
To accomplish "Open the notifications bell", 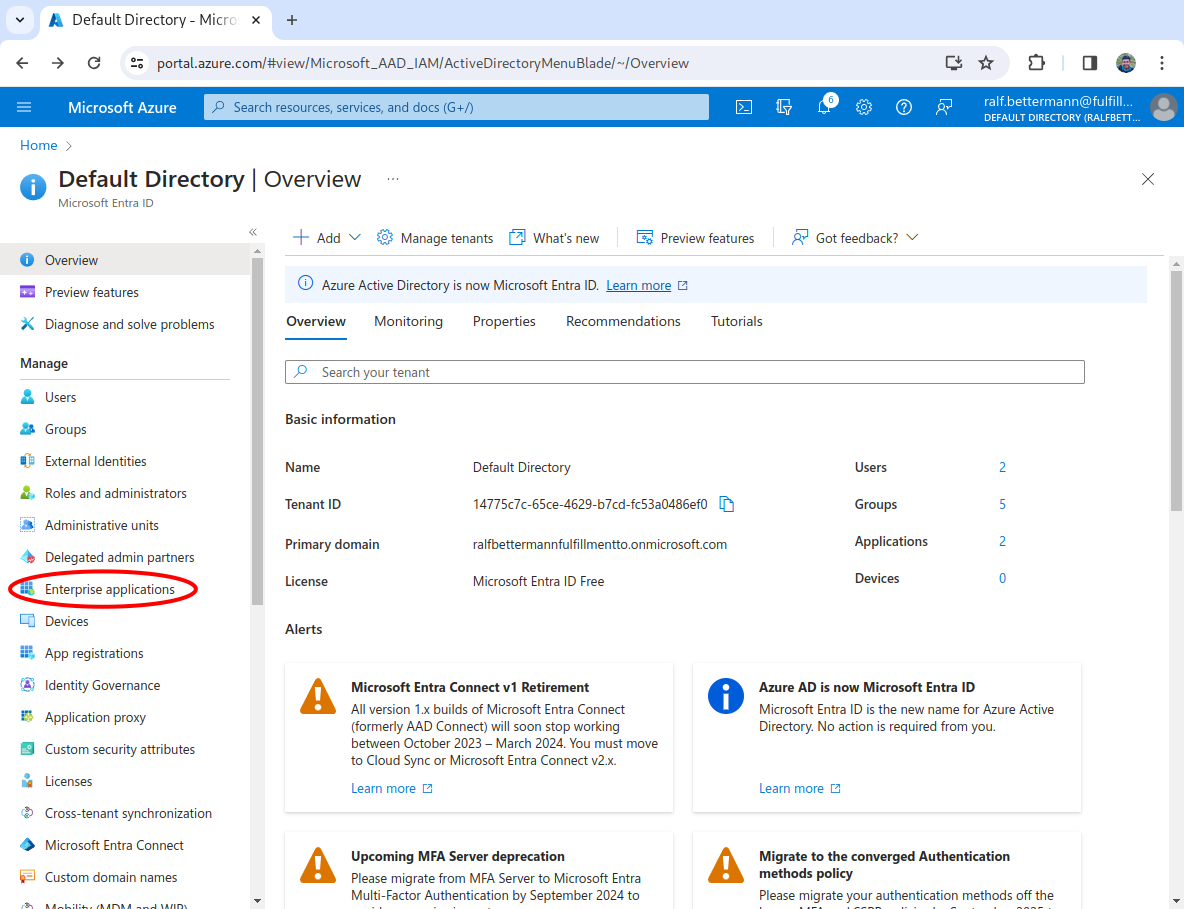I will point(824,107).
